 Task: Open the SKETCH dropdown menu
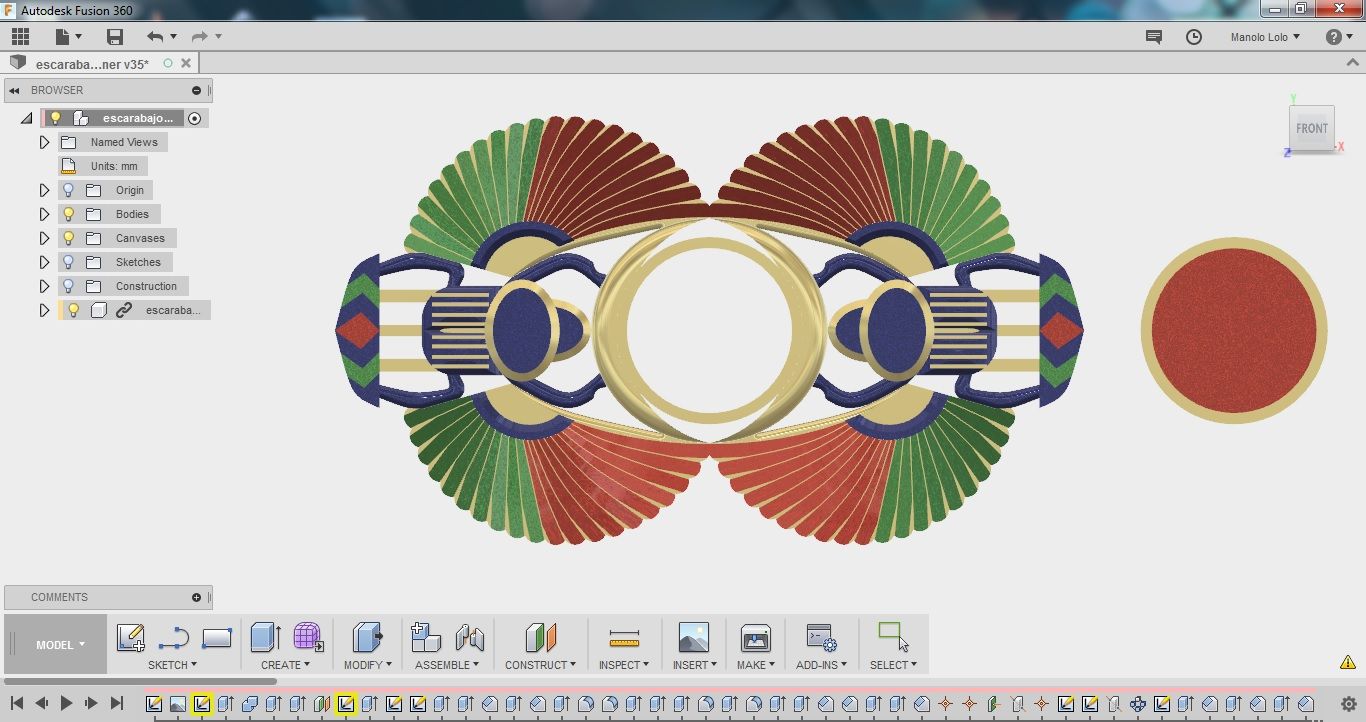pos(171,664)
